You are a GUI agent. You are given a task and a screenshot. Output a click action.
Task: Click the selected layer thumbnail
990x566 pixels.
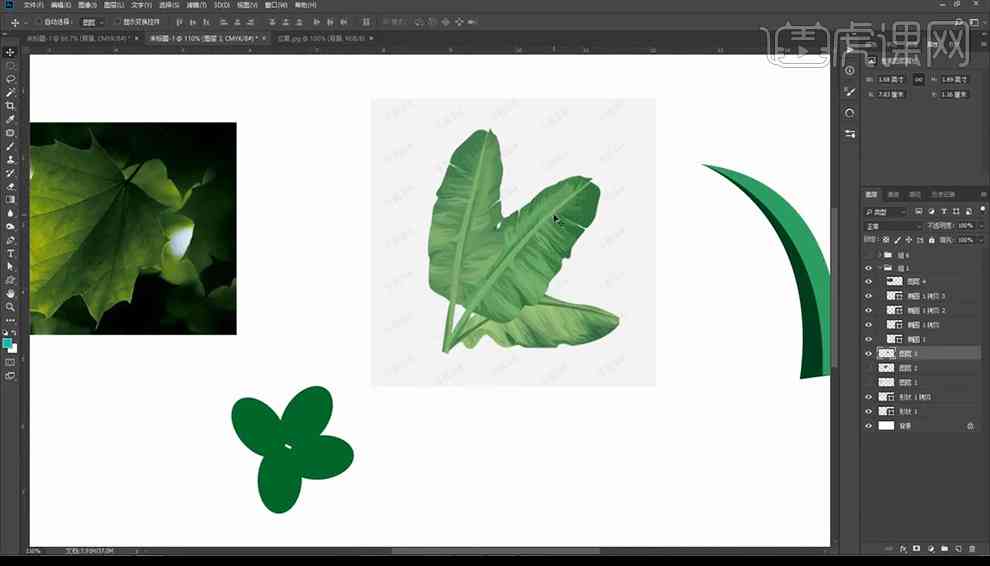pyautogui.click(x=886, y=354)
